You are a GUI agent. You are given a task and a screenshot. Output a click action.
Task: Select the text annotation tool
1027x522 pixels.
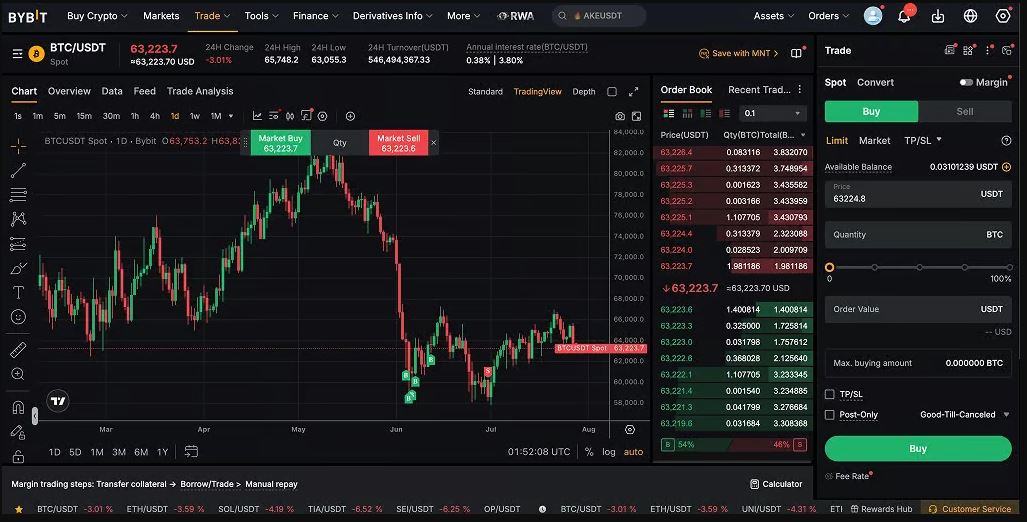coord(18,292)
